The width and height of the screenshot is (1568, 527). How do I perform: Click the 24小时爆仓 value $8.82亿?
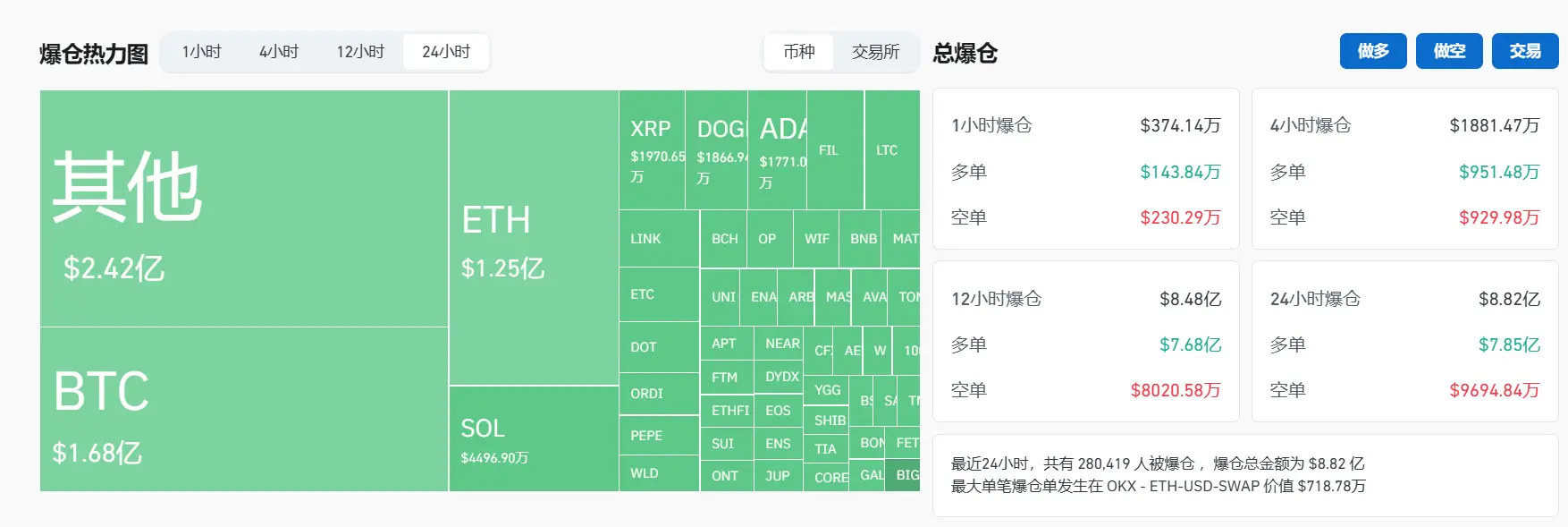[1509, 299]
